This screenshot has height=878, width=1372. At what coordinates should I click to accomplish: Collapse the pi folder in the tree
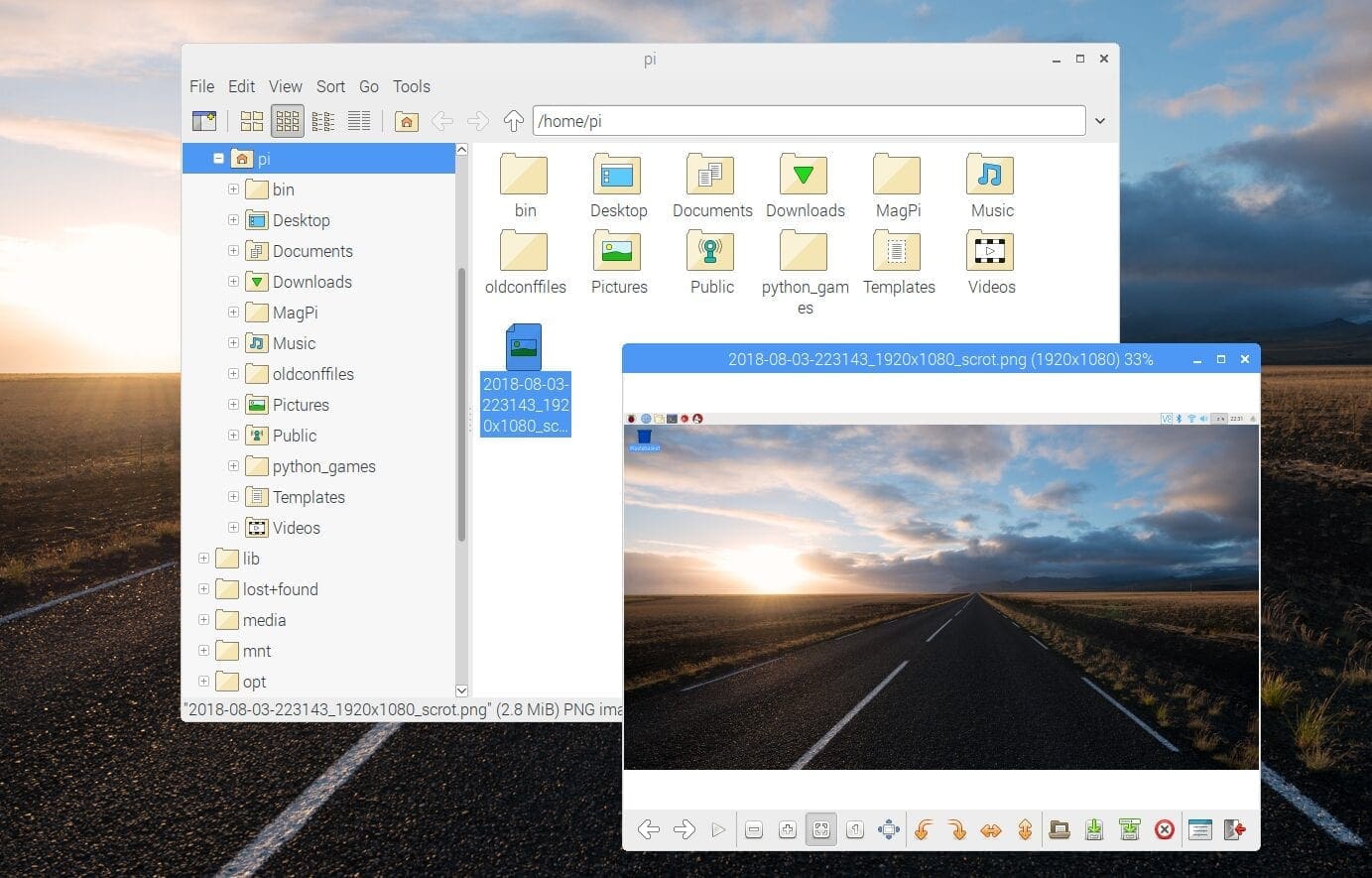219,159
